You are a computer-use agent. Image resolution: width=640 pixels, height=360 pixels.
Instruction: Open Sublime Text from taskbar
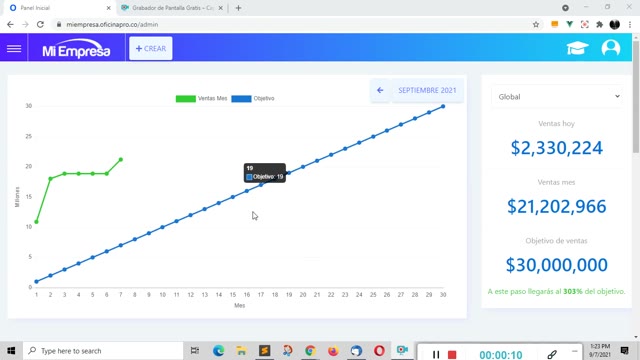click(x=264, y=351)
